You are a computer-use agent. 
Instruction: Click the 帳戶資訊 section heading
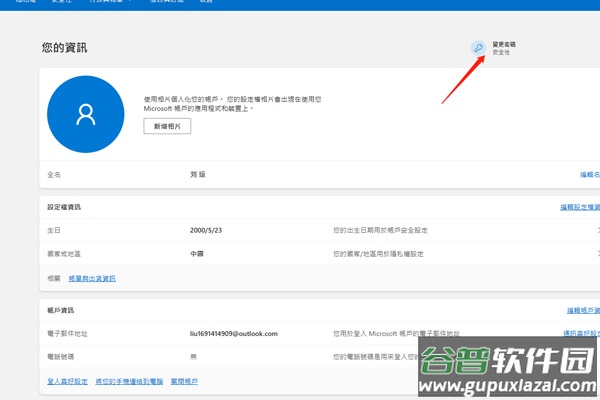coord(60,310)
